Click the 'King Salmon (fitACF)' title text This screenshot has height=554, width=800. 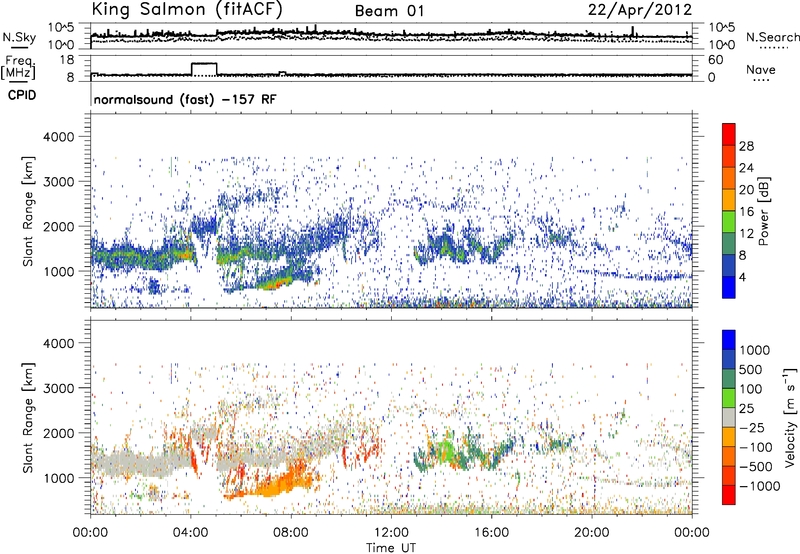187,10
